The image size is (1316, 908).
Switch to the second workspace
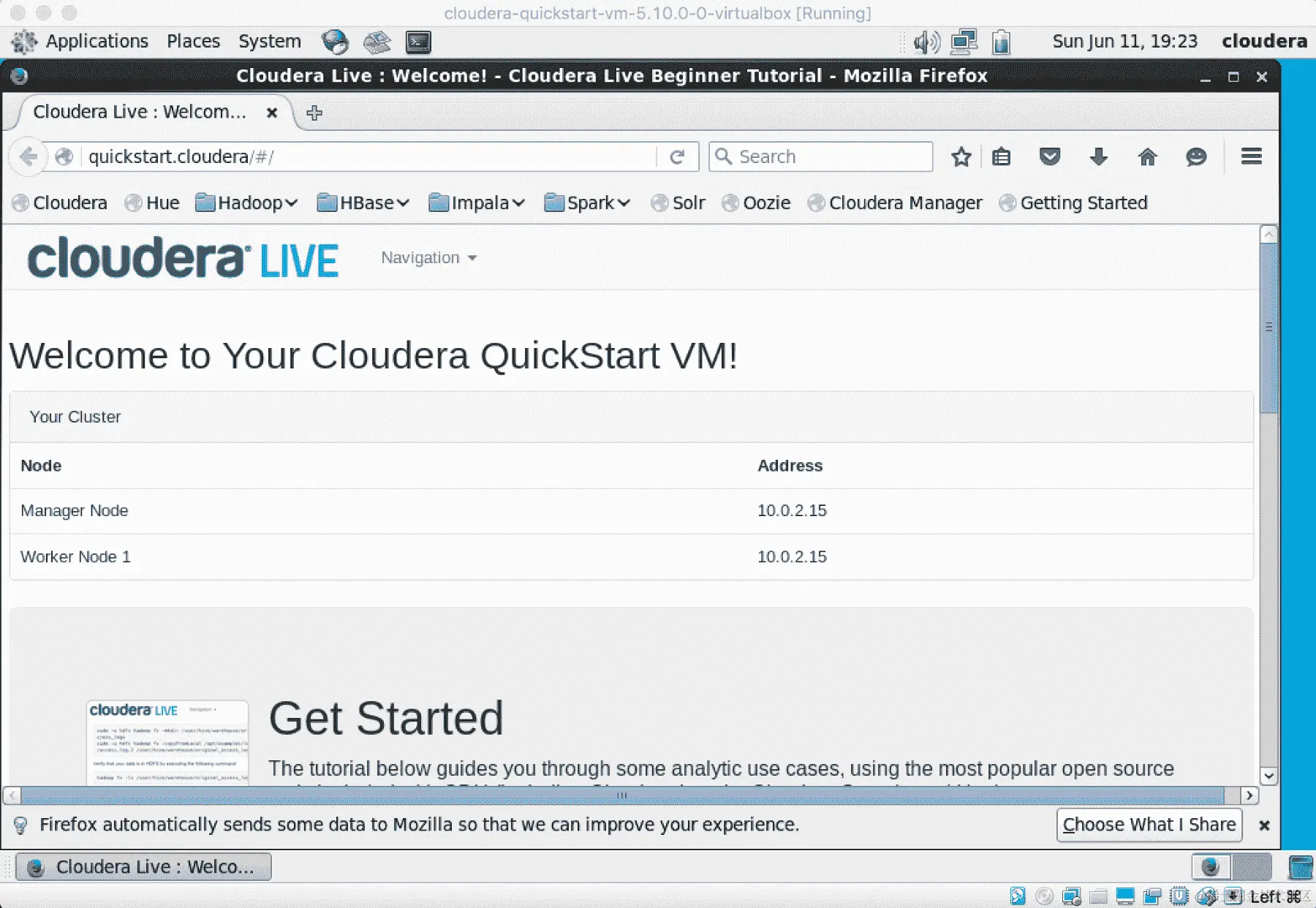[1252, 867]
